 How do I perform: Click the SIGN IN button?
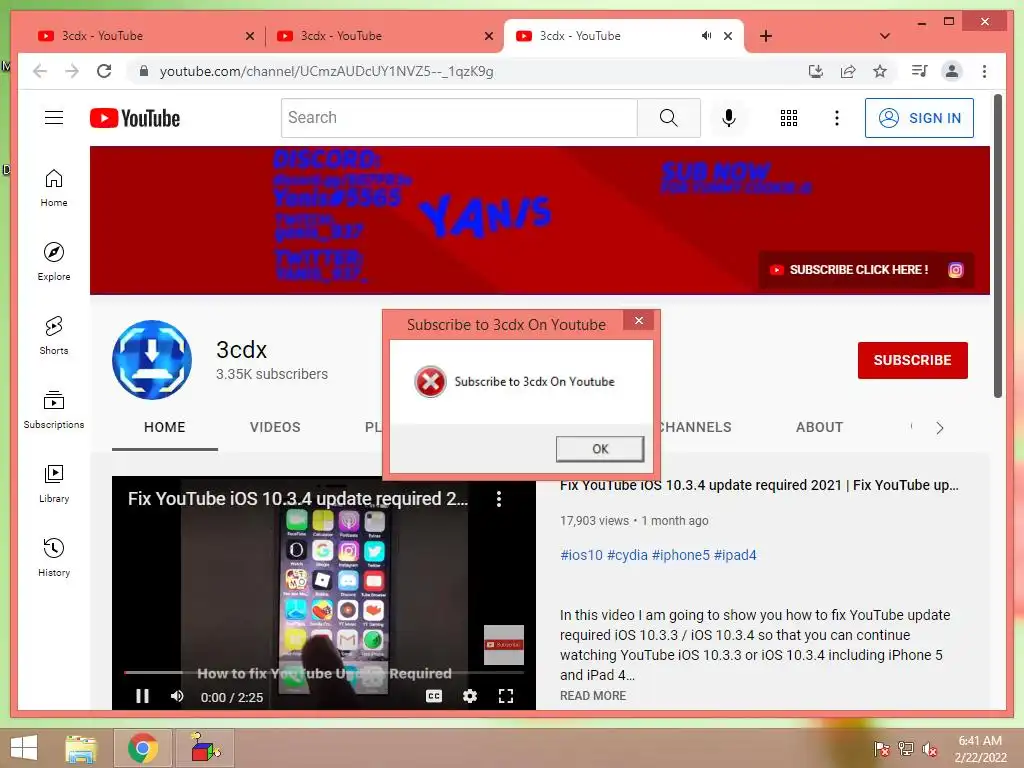pyautogui.click(x=919, y=118)
